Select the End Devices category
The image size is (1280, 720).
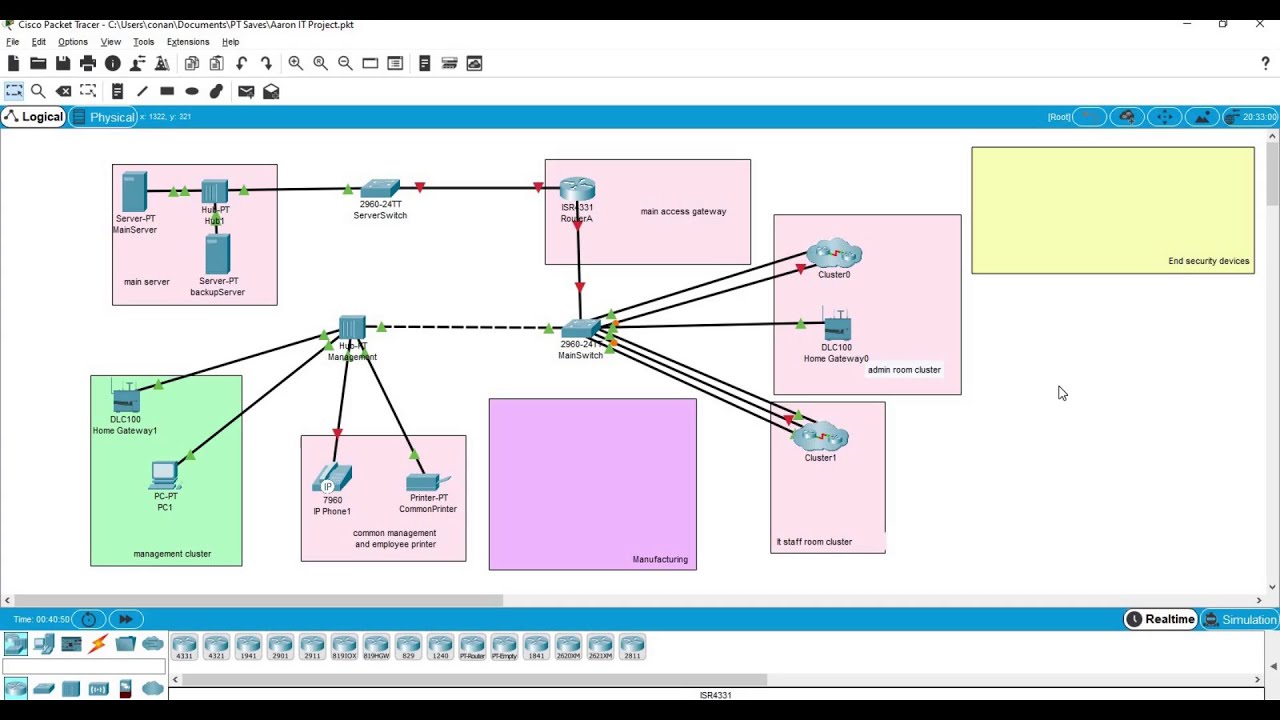43,644
